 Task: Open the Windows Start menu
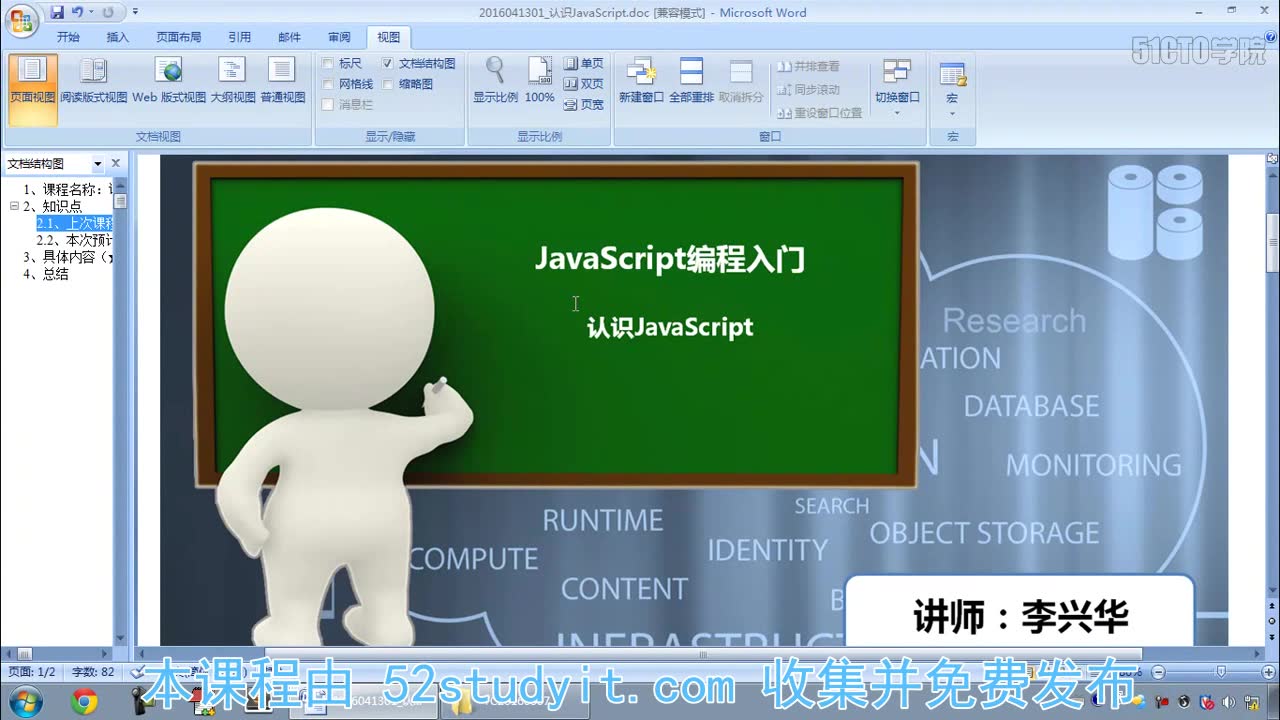point(23,702)
